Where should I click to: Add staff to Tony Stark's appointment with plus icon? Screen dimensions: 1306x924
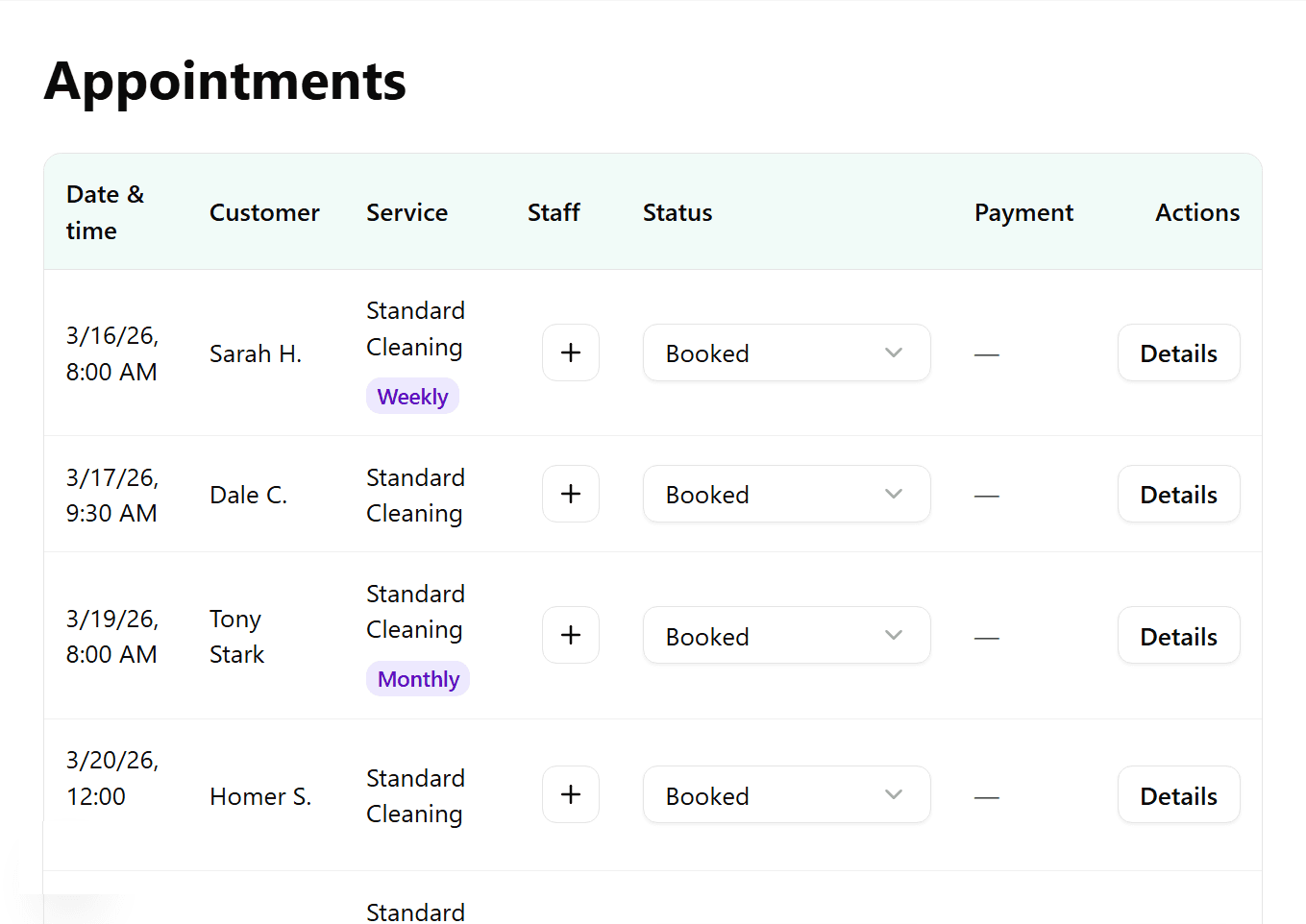pos(570,635)
